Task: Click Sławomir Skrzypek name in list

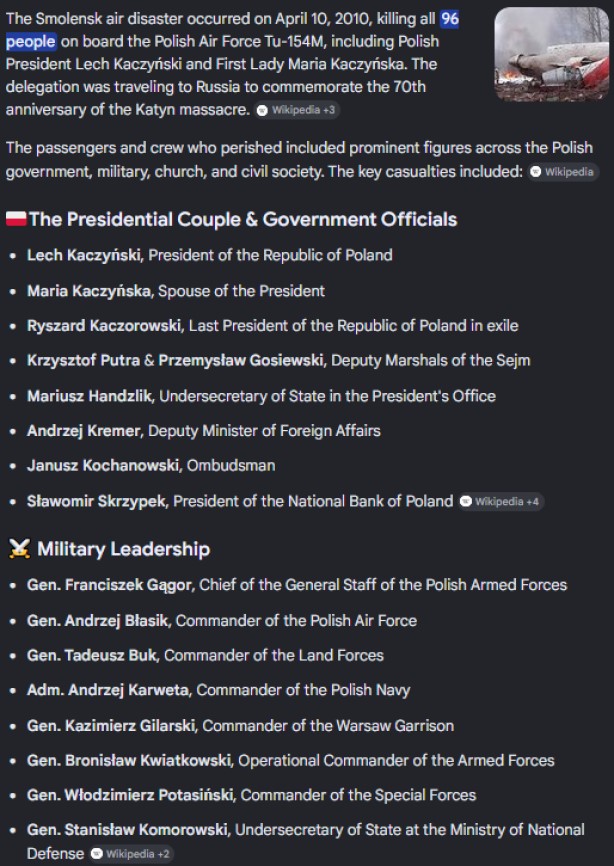Action: pyautogui.click(x=96, y=501)
